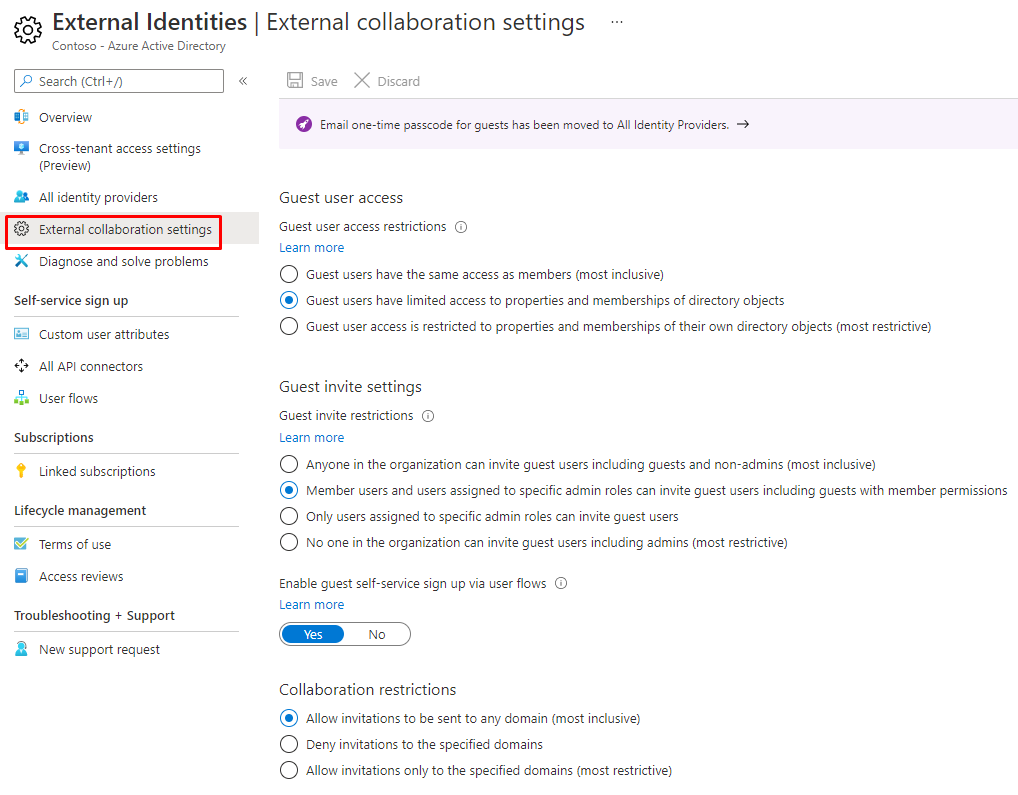
Task: Follow the arrow on the passcode notification banner
Action: tap(742, 125)
